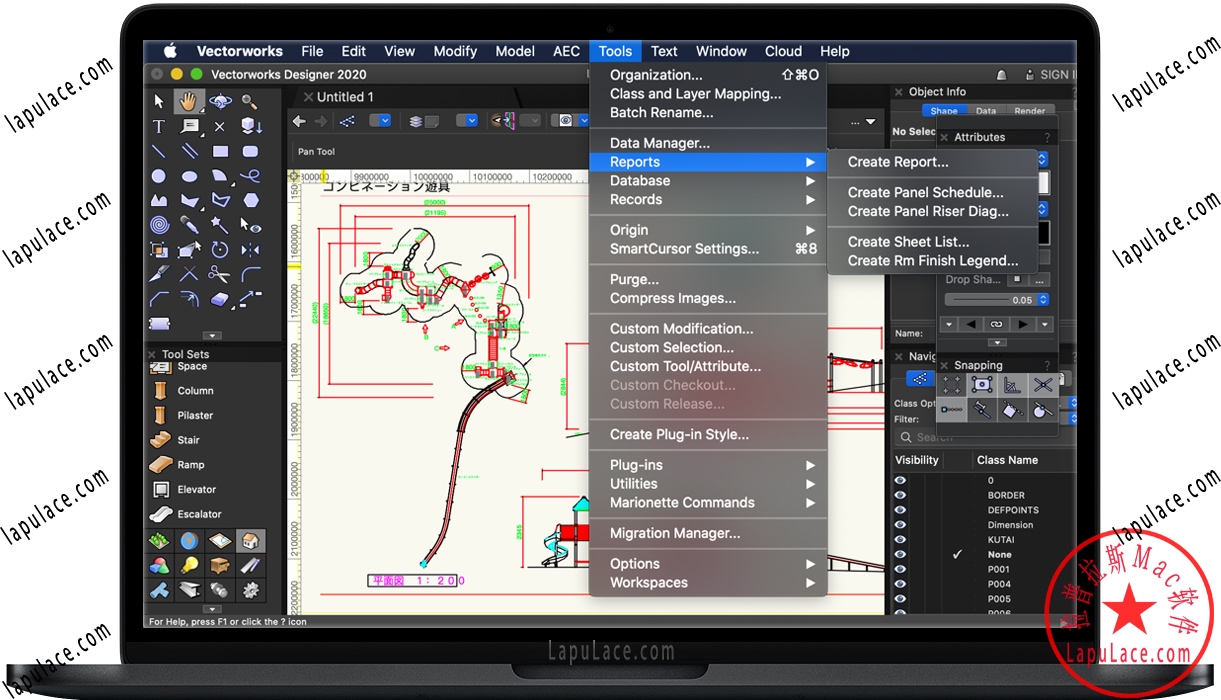Go to previous view with back arrow

299,121
